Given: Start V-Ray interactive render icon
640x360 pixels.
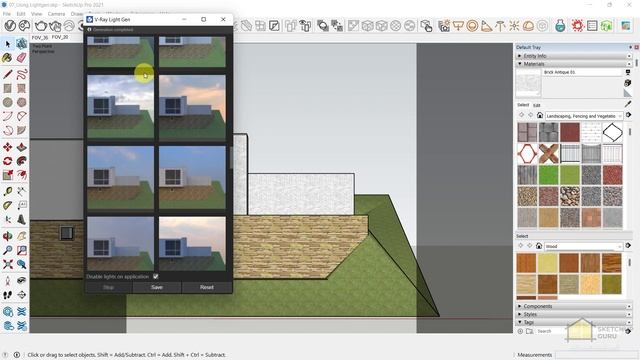Looking at the screenshot, I should pos(55,26).
